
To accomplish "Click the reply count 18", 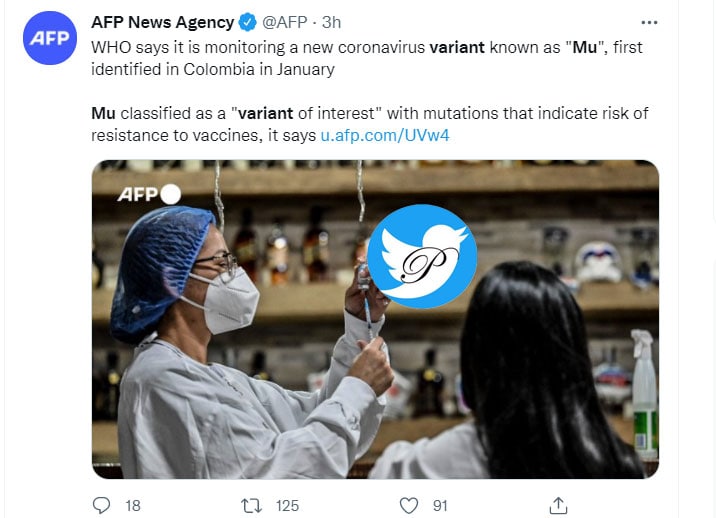I will (x=133, y=506).
